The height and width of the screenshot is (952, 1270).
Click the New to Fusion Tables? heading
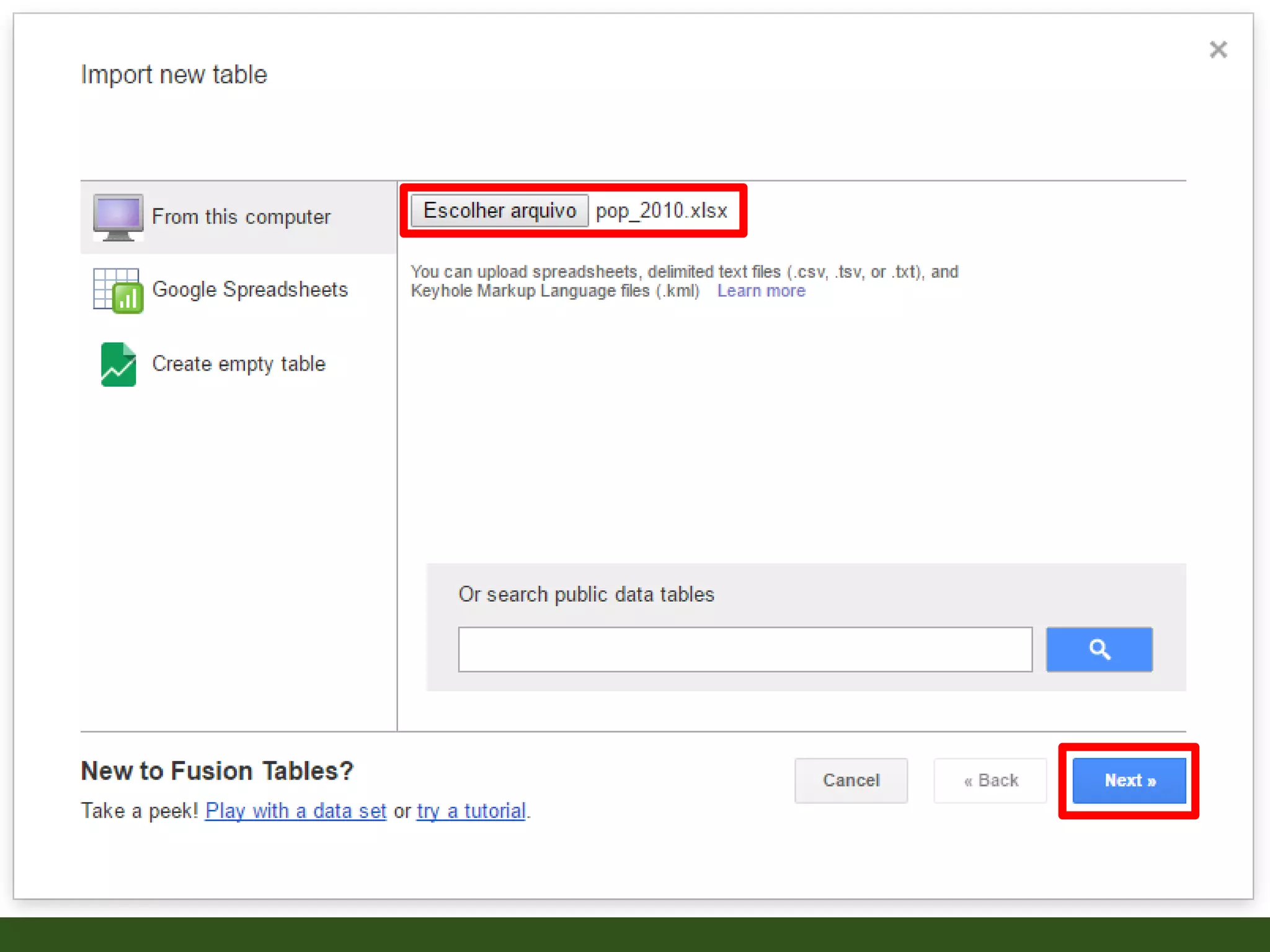217,771
